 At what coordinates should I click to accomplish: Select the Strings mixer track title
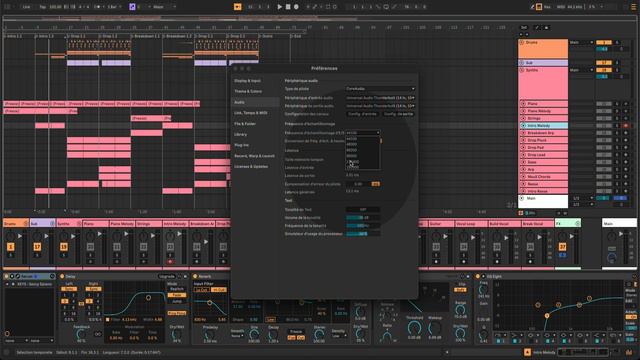click(x=148, y=224)
